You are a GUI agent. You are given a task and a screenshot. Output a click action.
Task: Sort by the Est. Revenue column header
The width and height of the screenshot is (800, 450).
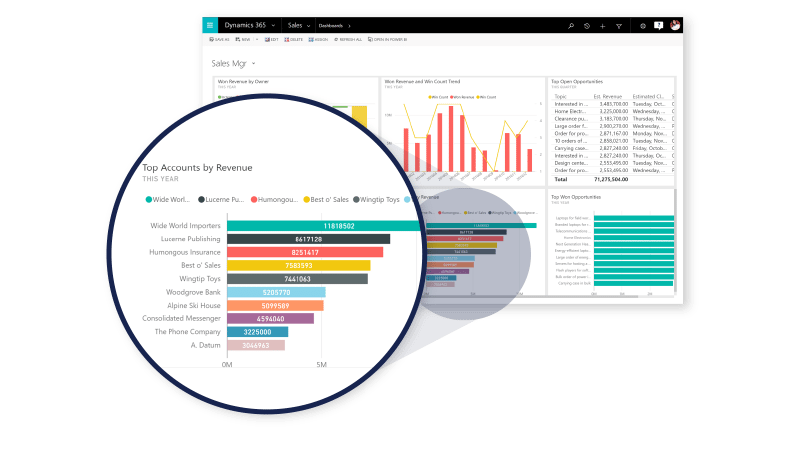pyautogui.click(x=608, y=96)
